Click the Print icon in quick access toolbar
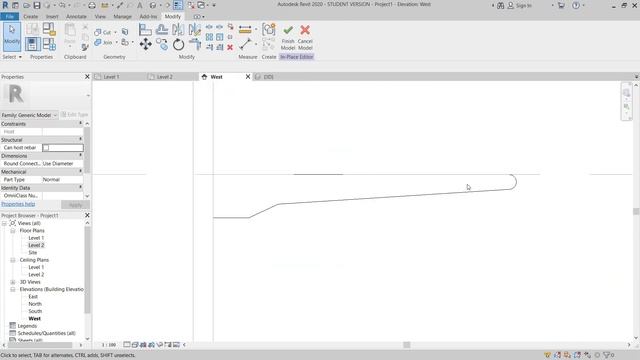The image size is (640, 360). point(92,5)
